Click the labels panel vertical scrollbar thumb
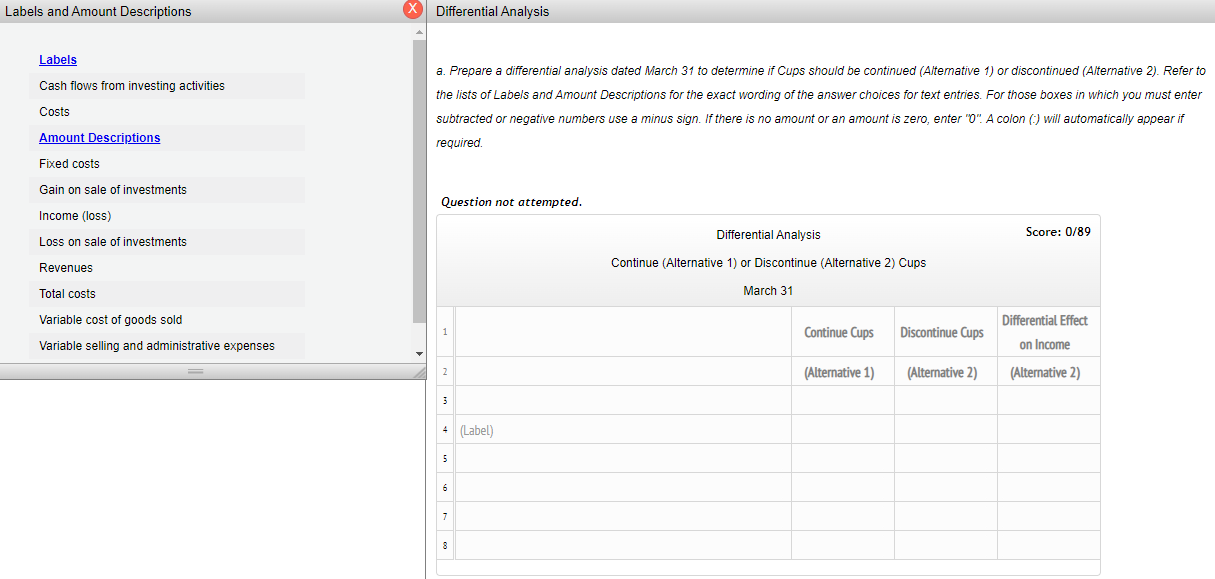The image size is (1215, 579). coord(419,180)
